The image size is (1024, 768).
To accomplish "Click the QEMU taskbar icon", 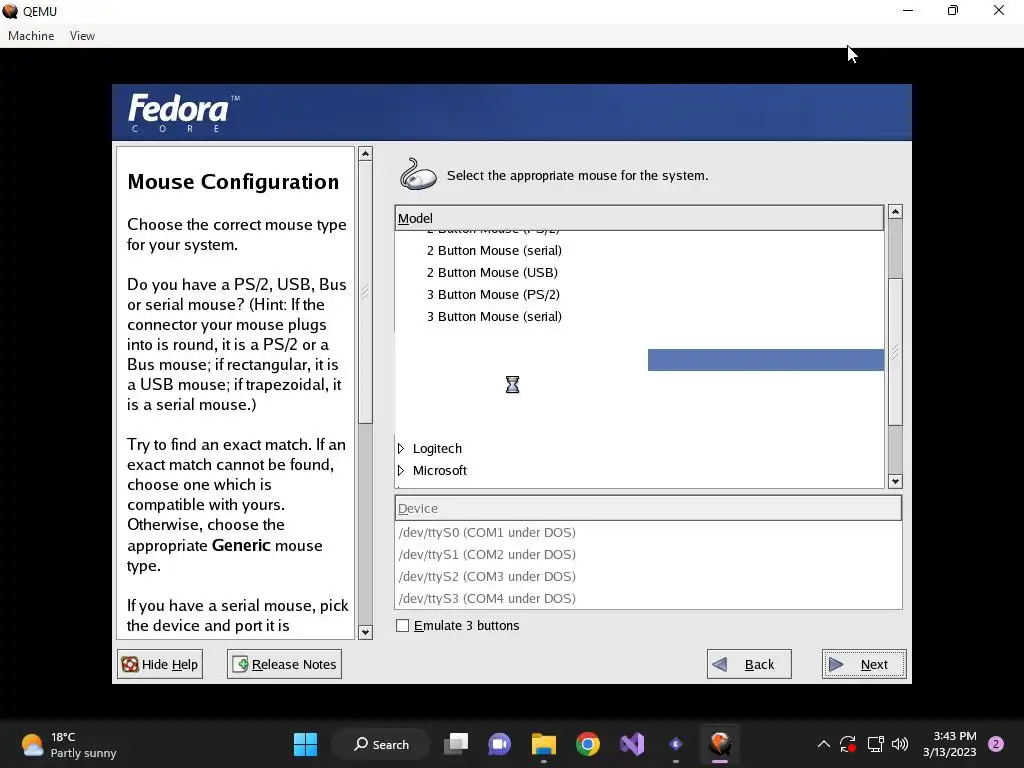I will (x=720, y=744).
